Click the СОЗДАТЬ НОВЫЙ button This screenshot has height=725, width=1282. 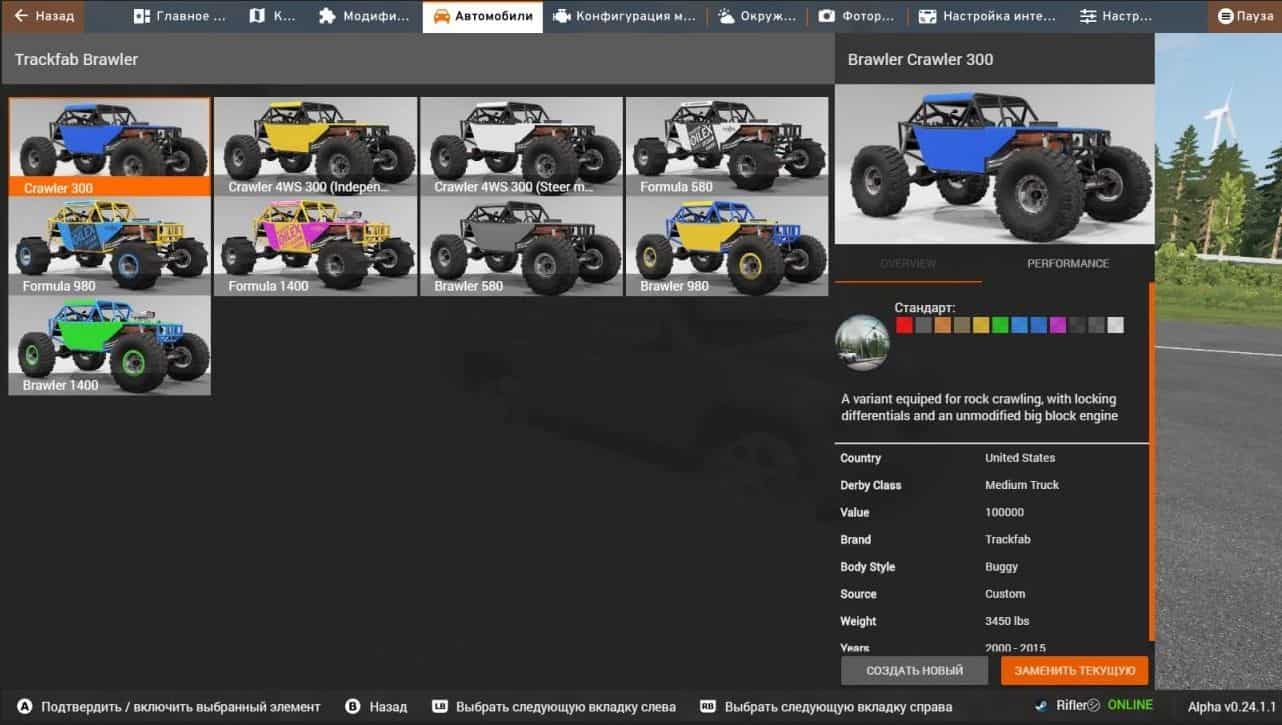(914, 670)
